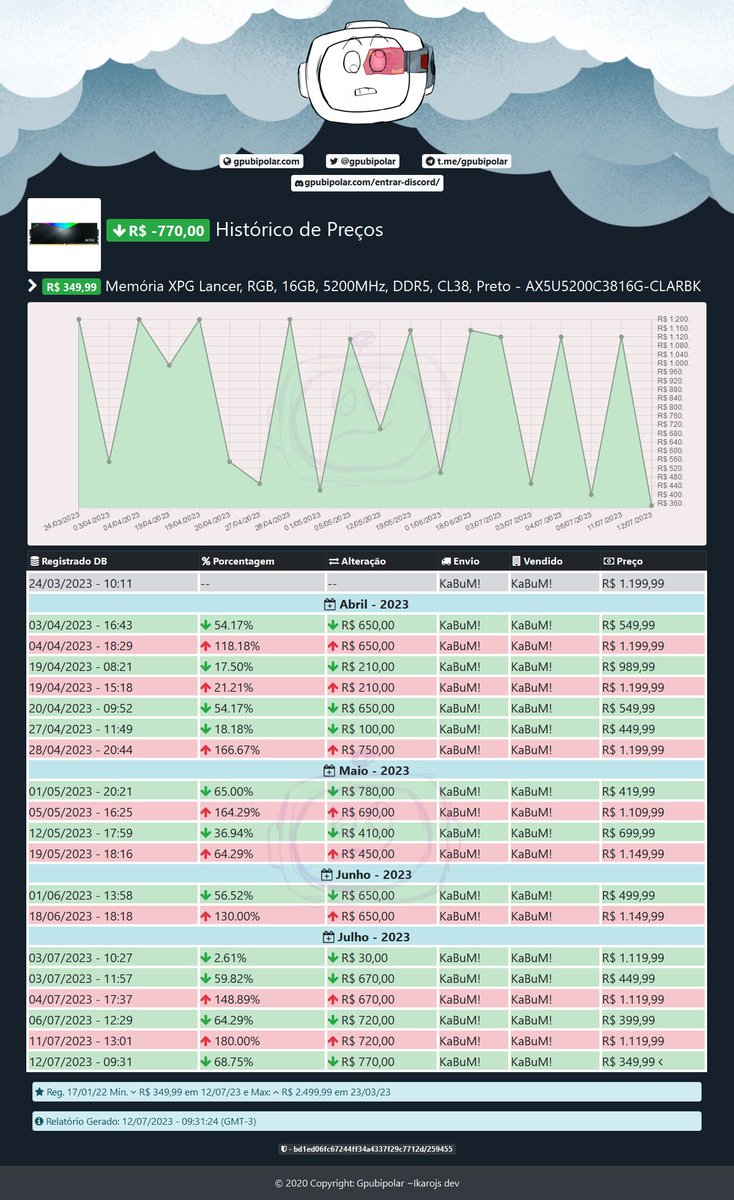Click the 2020 Copyright Gpubipolar footer text
The image size is (734, 1200).
(366, 1184)
